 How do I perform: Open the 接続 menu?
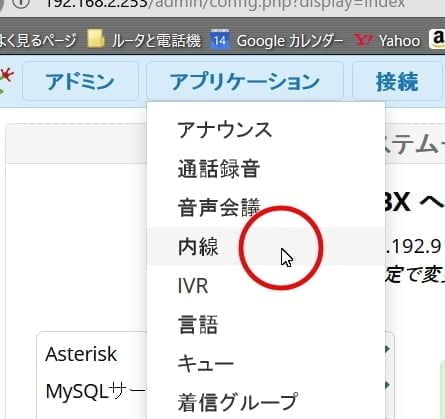point(397,81)
